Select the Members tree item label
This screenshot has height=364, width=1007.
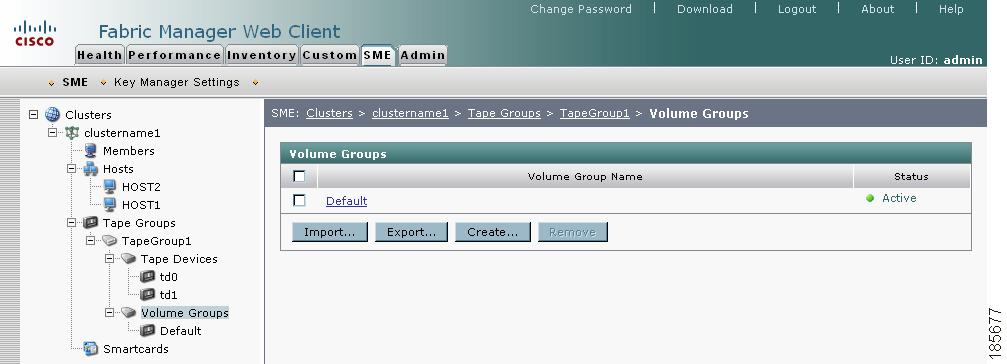(128, 151)
